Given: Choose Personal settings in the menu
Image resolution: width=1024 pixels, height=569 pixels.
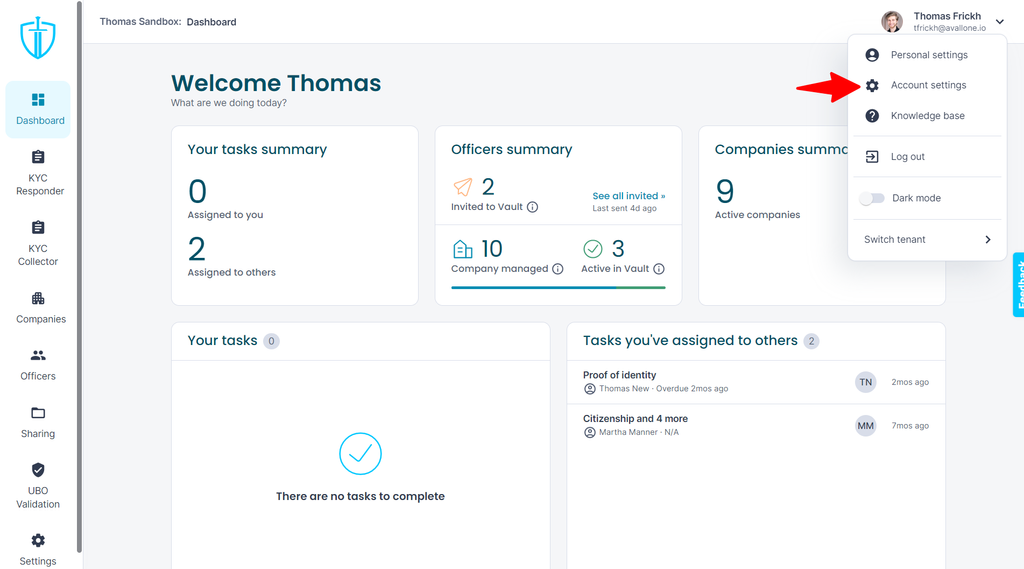Looking at the screenshot, I should [x=927, y=56].
